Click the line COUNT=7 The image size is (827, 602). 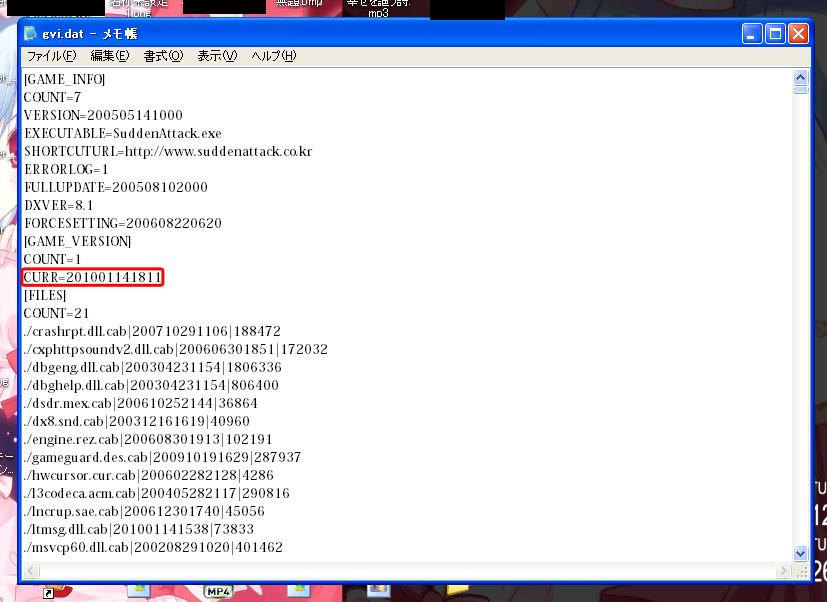(52, 97)
